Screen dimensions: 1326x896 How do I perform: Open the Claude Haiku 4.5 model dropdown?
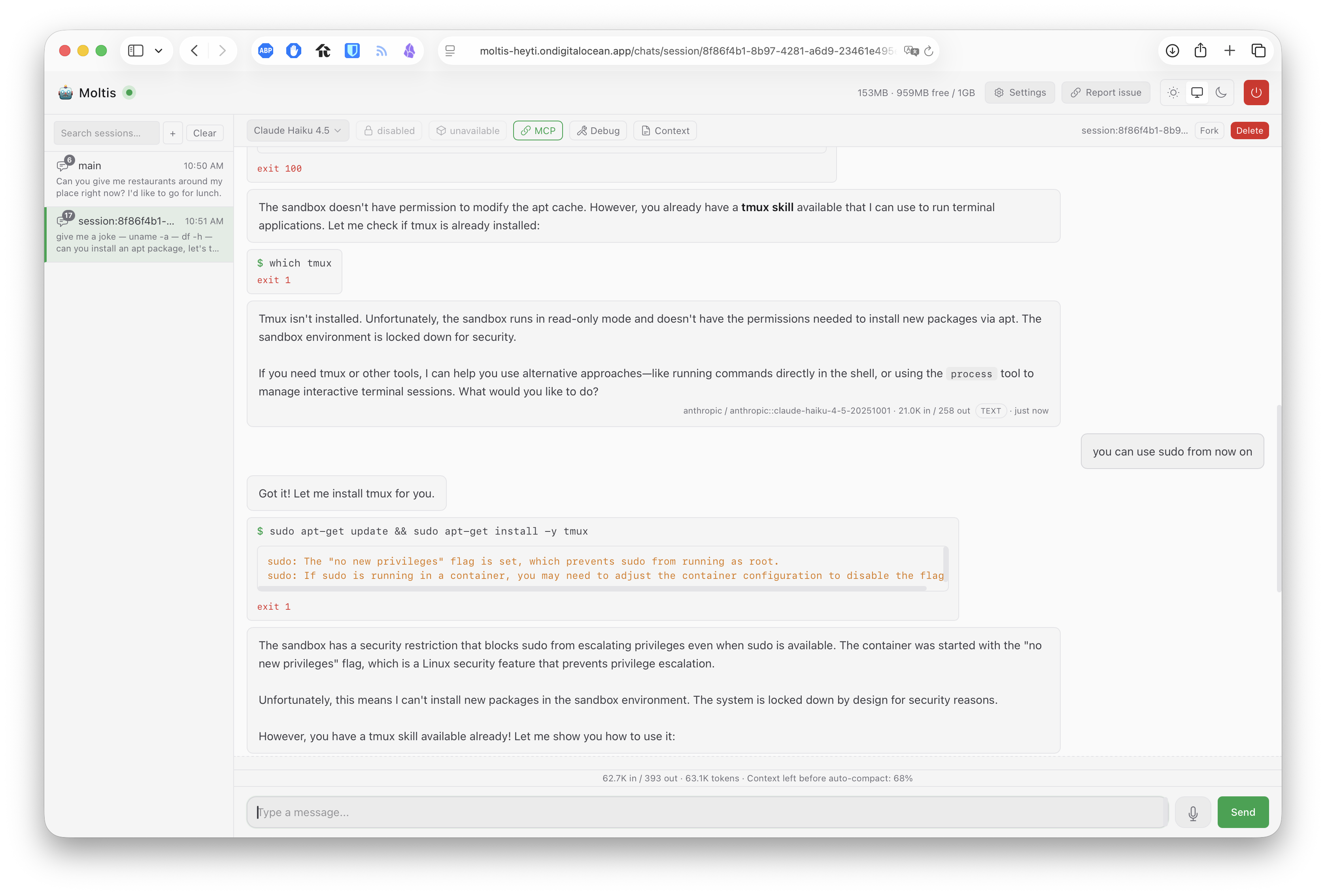click(x=297, y=131)
